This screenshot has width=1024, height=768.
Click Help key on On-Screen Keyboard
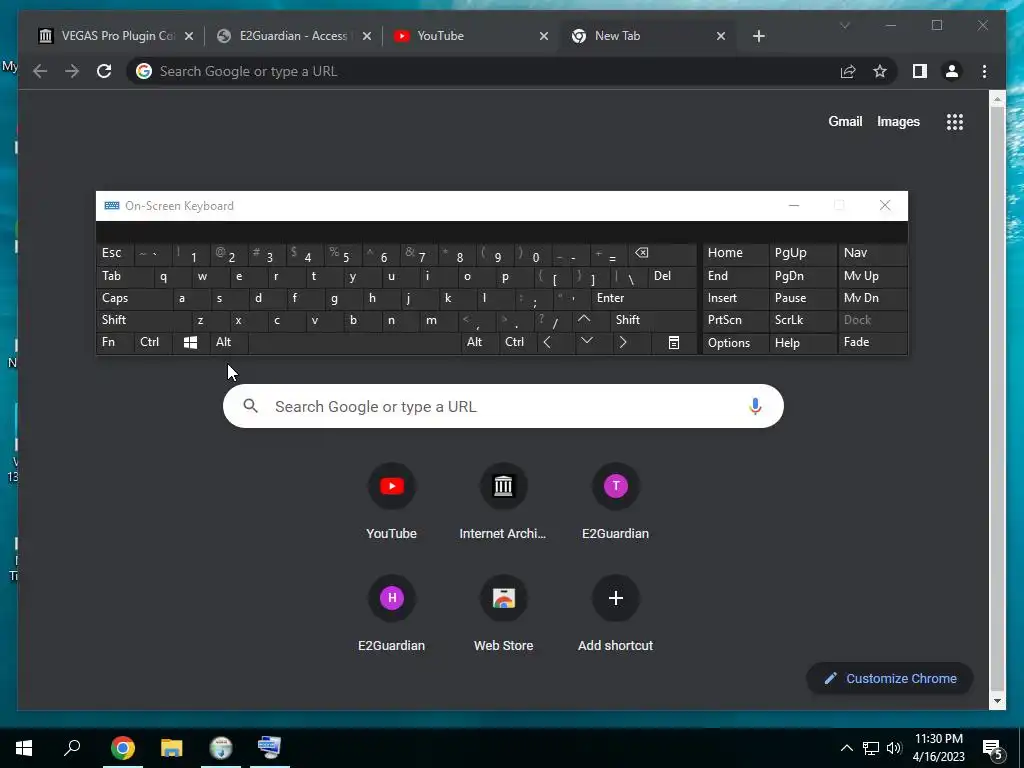pyautogui.click(x=803, y=343)
